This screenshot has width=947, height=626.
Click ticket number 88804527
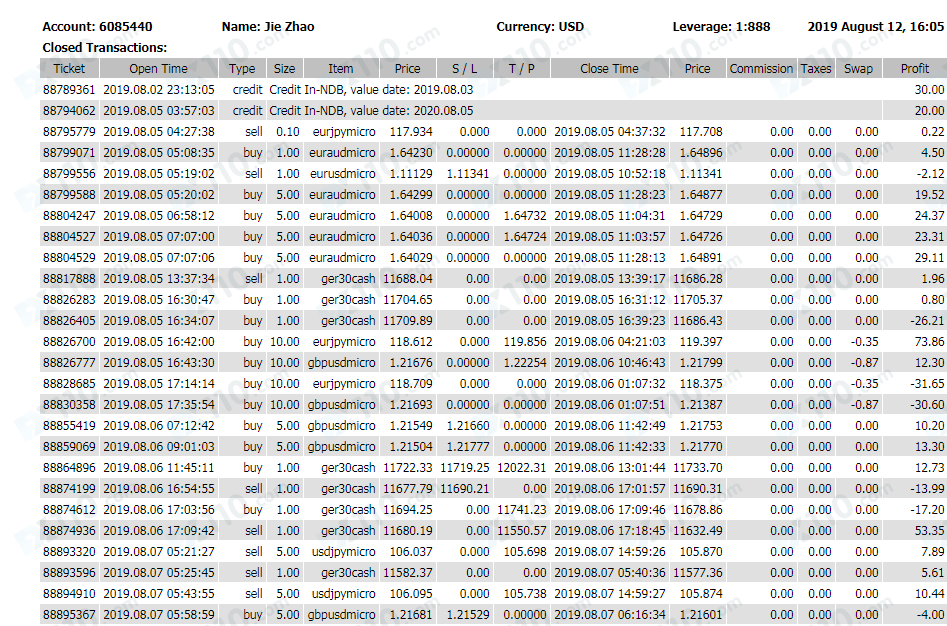pyautogui.click(x=69, y=237)
